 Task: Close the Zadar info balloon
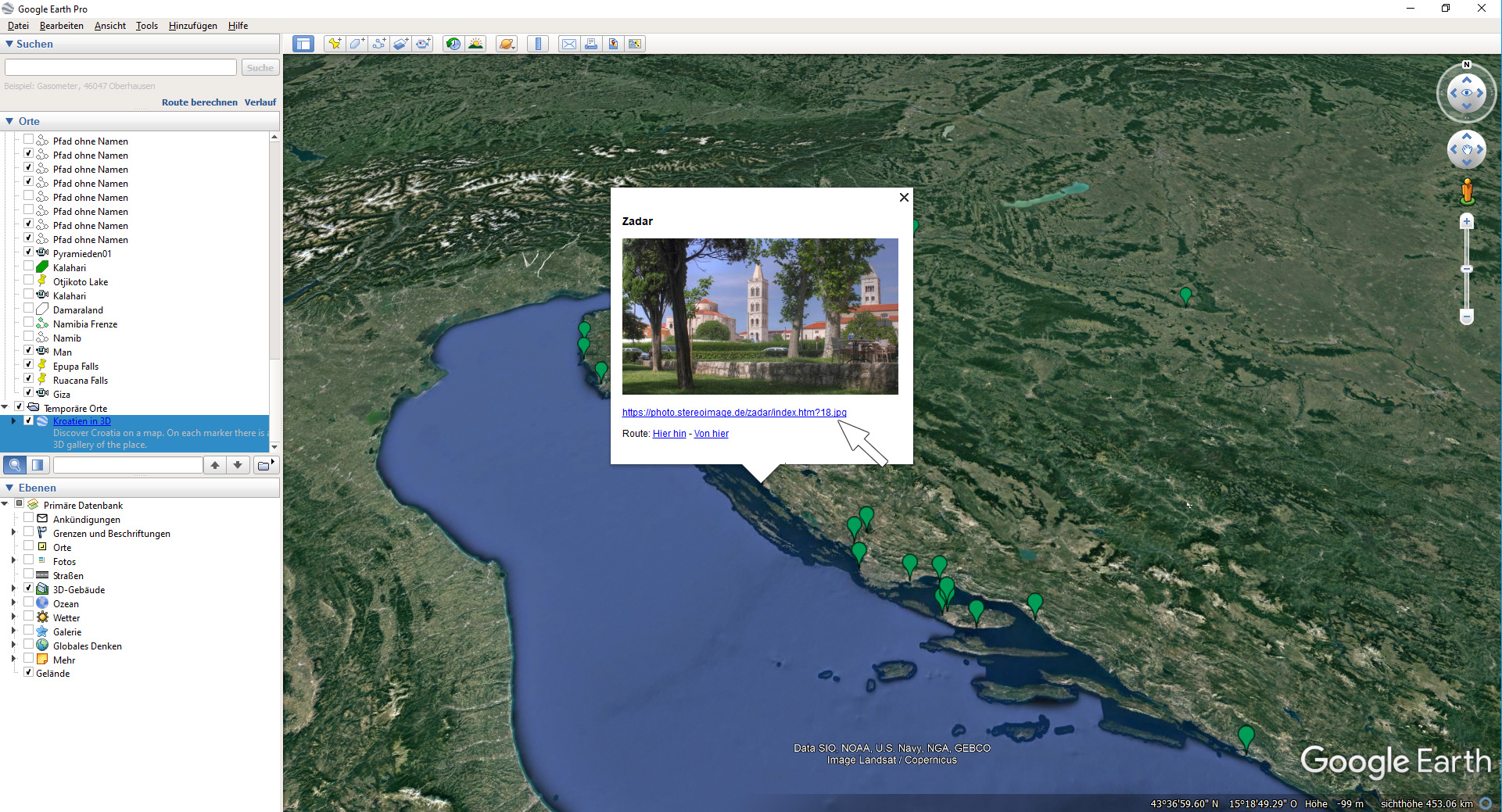904,197
